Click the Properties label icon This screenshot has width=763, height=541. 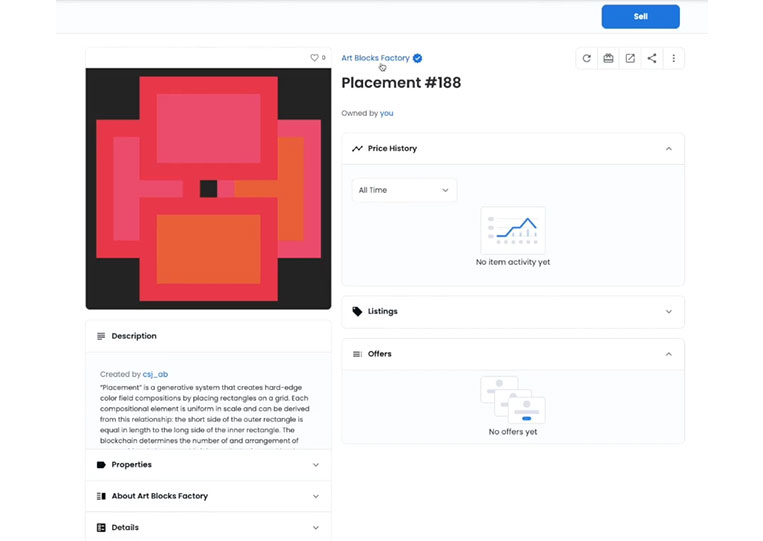tap(101, 465)
